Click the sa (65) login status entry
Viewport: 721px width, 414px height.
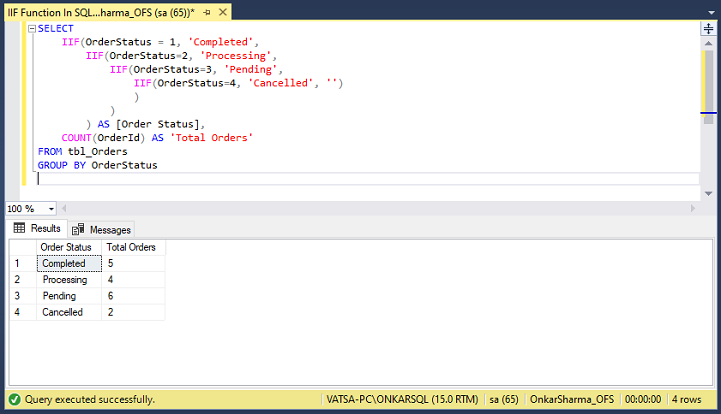coord(504,399)
